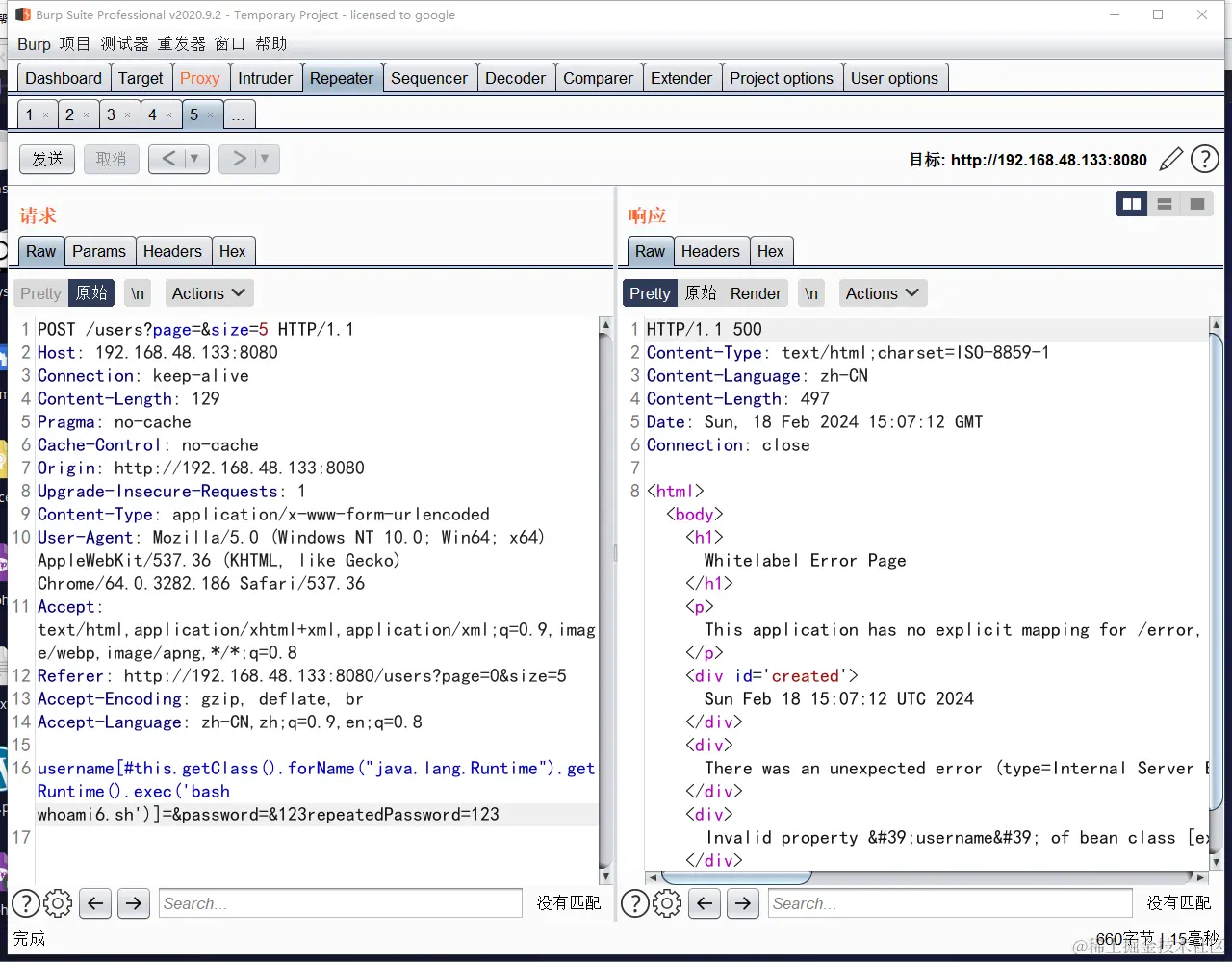Edit target with the pencil icon
The width and height of the screenshot is (1232, 962).
pos(1170,159)
